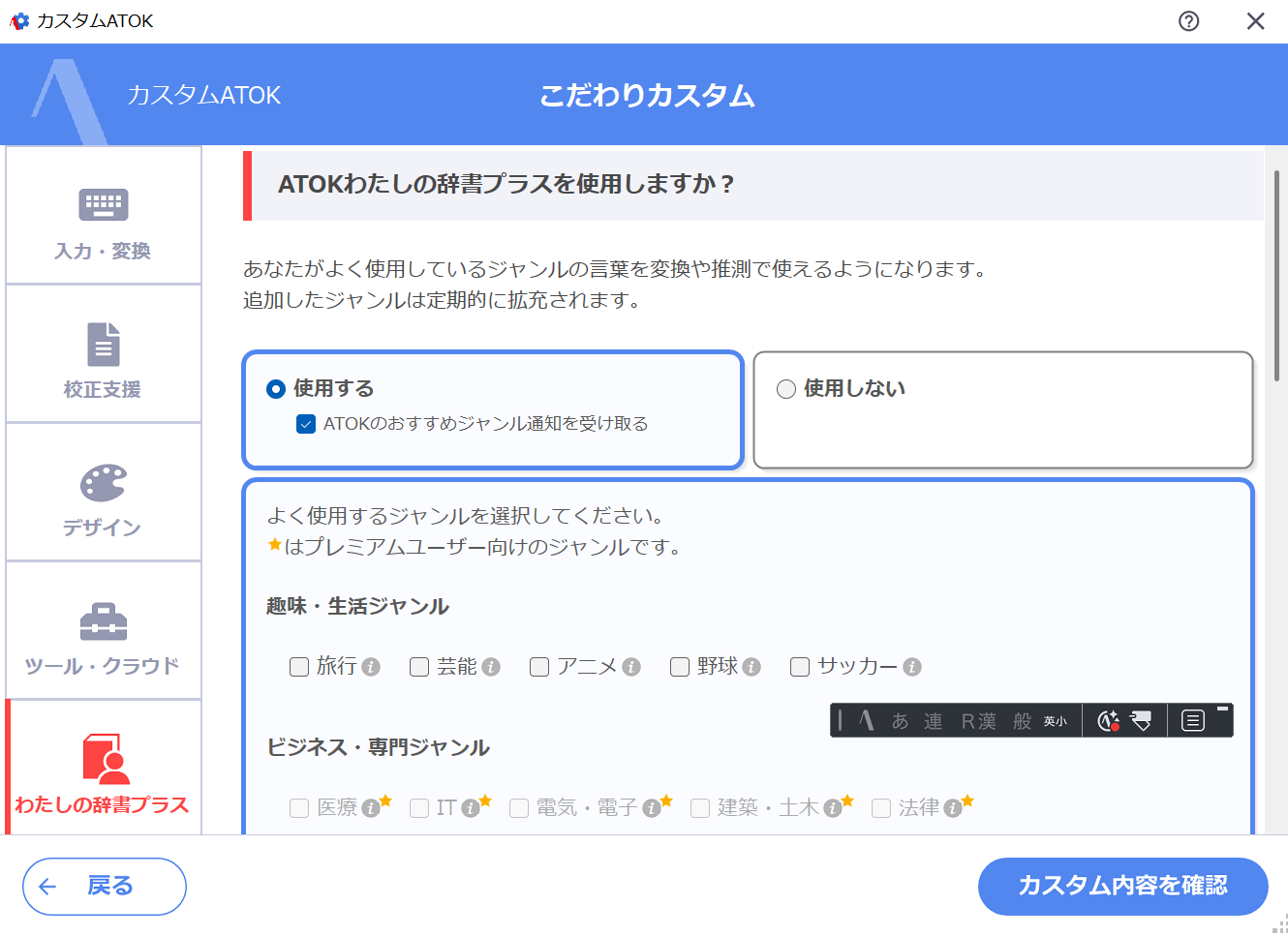
Task: Open the 入力・変換 section
Action: [x=104, y=216]
